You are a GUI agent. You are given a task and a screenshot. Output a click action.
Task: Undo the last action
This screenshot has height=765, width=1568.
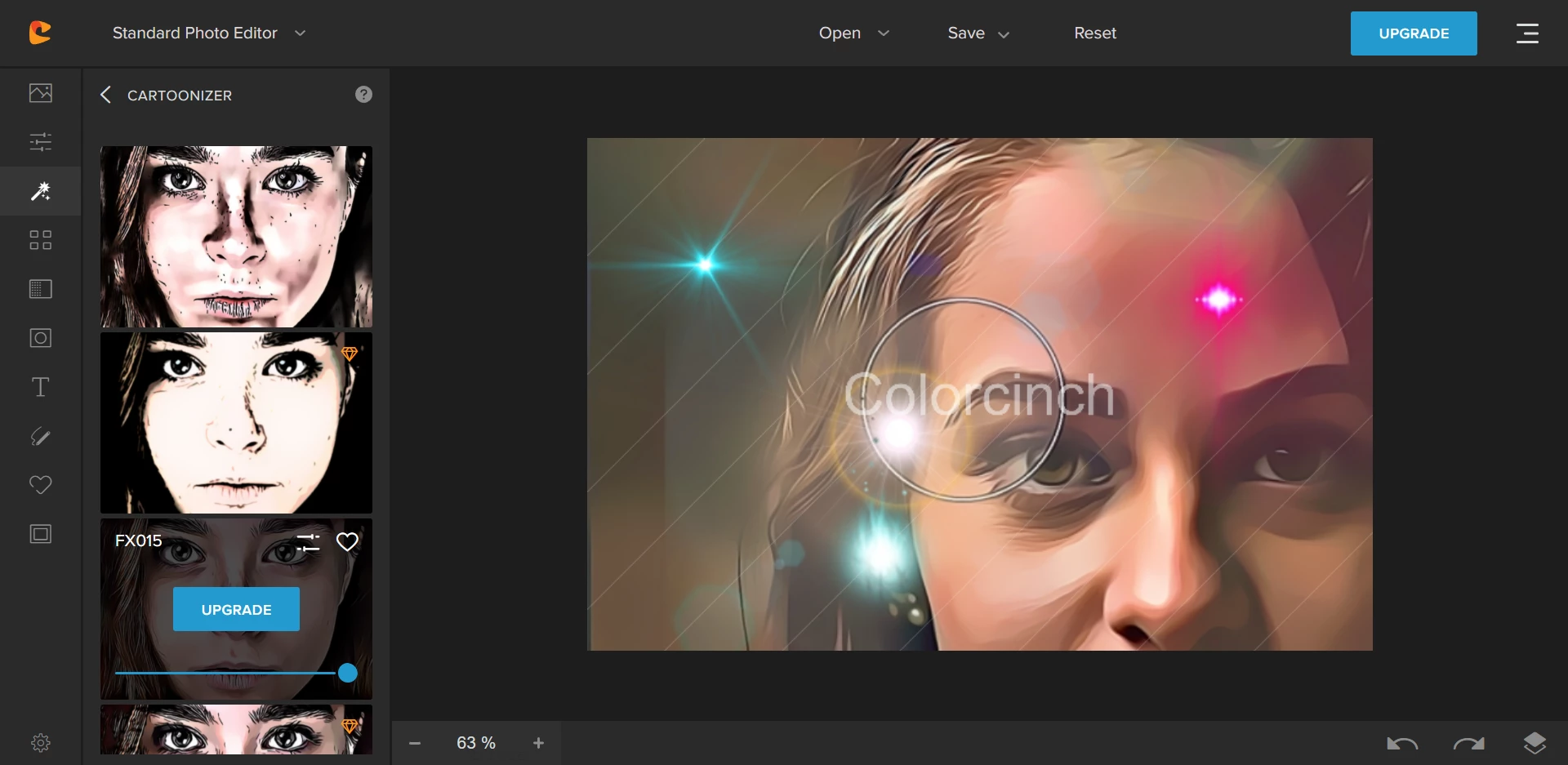1402,743
